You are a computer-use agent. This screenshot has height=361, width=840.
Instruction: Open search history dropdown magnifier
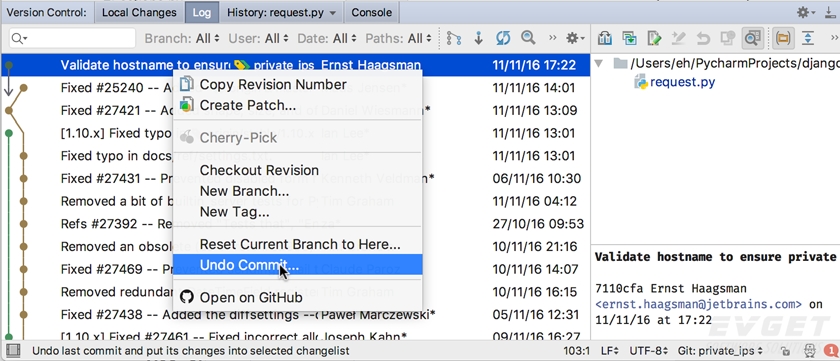(x=19, y=39)
